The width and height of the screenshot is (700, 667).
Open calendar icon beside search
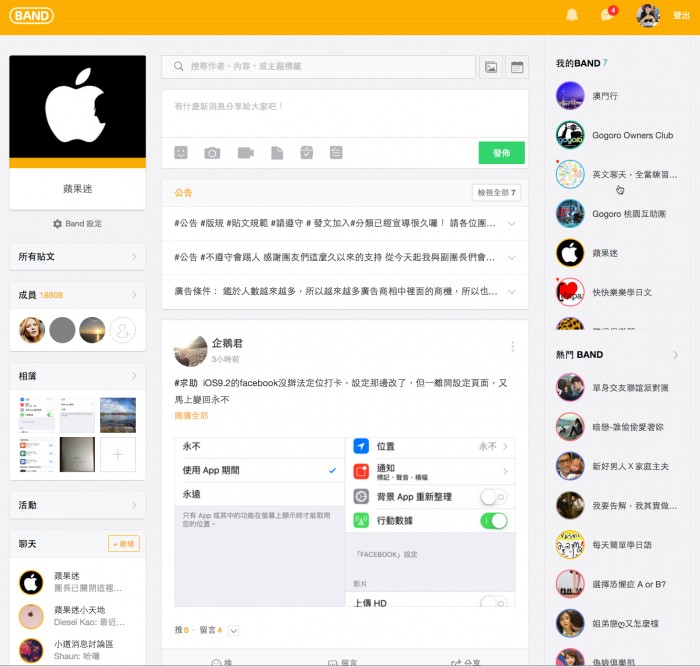pyautogui.click(x=517, y=67)
